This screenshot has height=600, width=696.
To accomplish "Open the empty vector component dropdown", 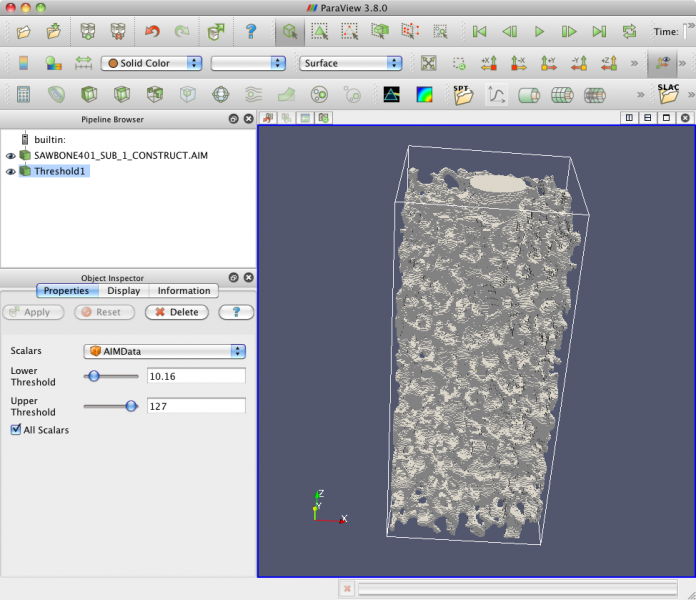I will (248, 63).
